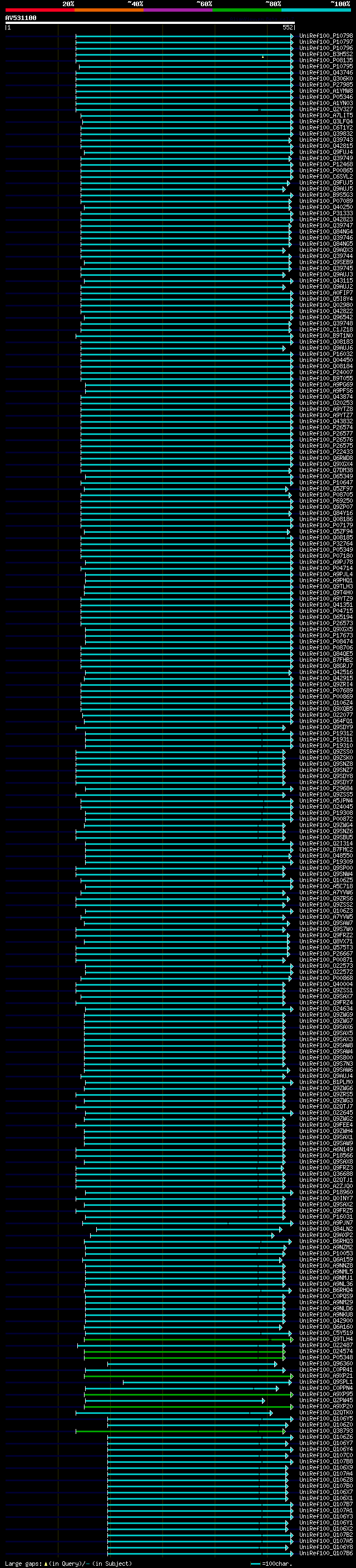
Task: Click the UniRef100_P04714 label
Action: (x=326, y=568)
